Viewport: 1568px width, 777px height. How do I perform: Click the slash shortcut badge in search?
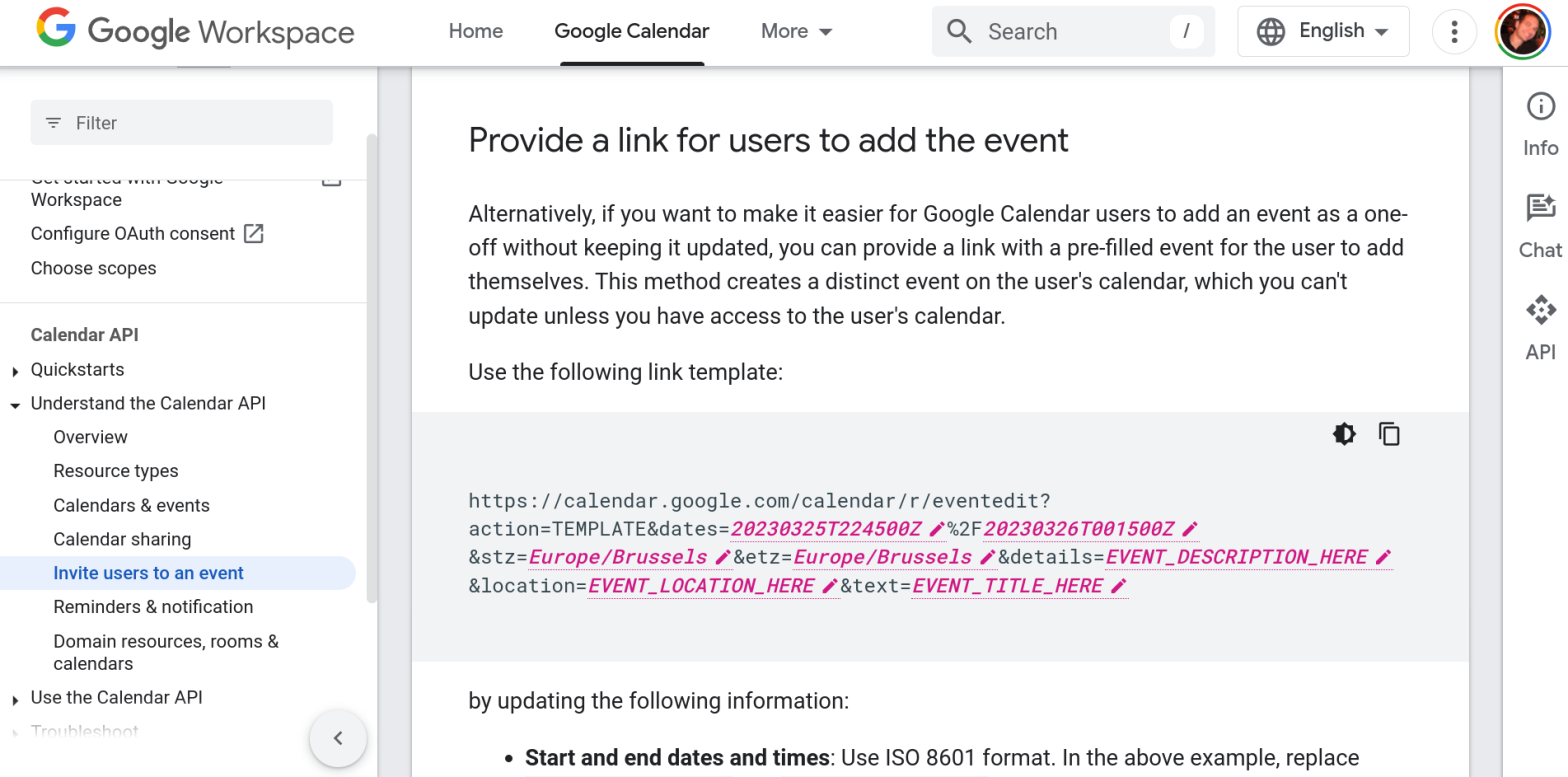(1186, 31)
